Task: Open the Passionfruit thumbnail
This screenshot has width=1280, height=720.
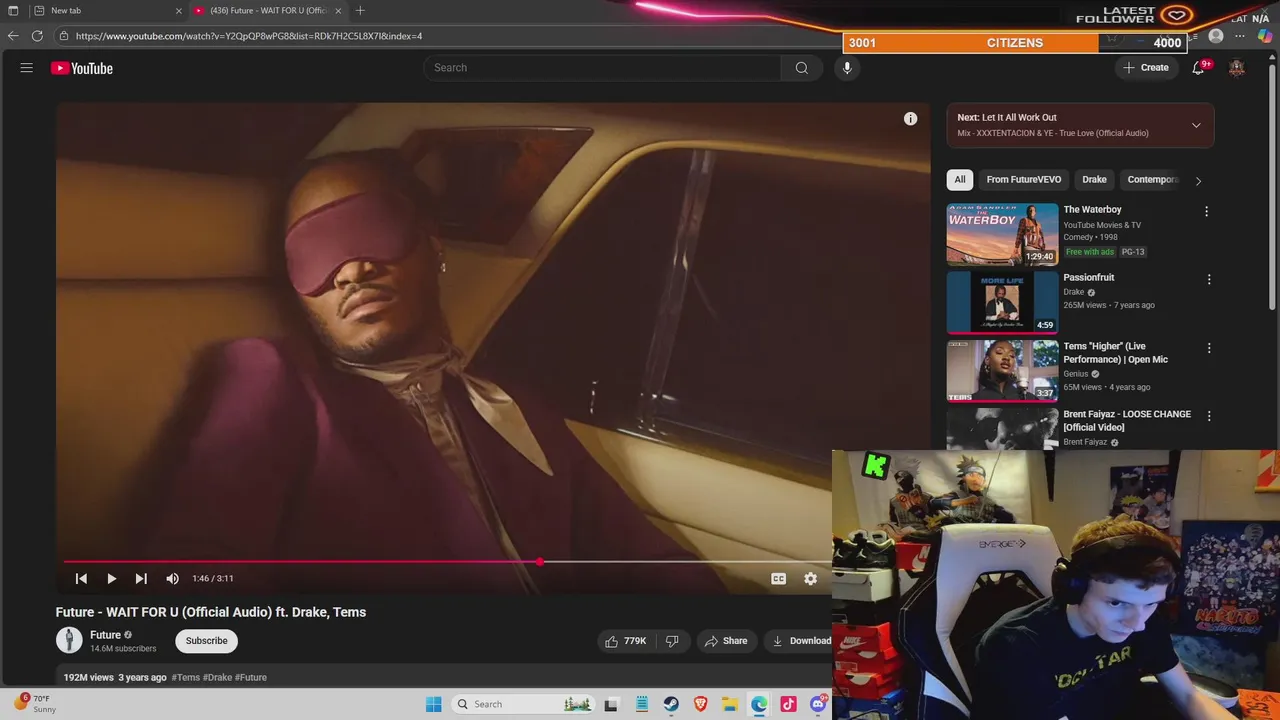Action: tap(1002, 302)
